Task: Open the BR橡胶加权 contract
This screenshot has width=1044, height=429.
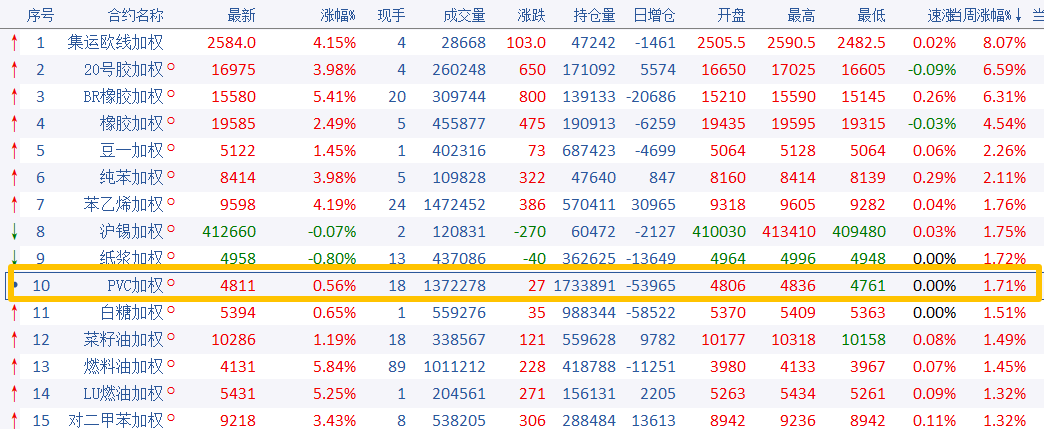Action: click(x=124, y=97)
